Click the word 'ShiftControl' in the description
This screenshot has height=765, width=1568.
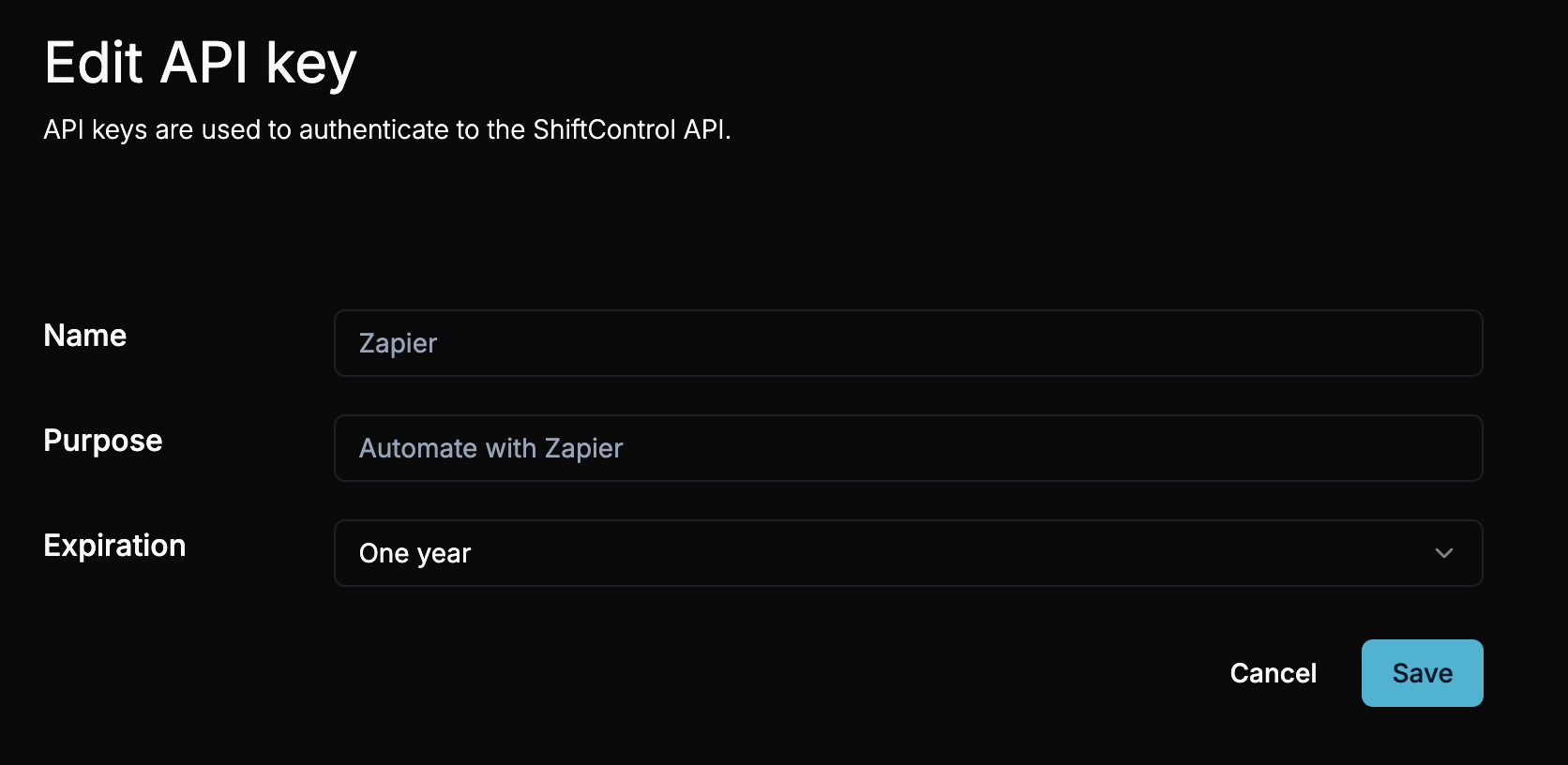coord(604,129)
